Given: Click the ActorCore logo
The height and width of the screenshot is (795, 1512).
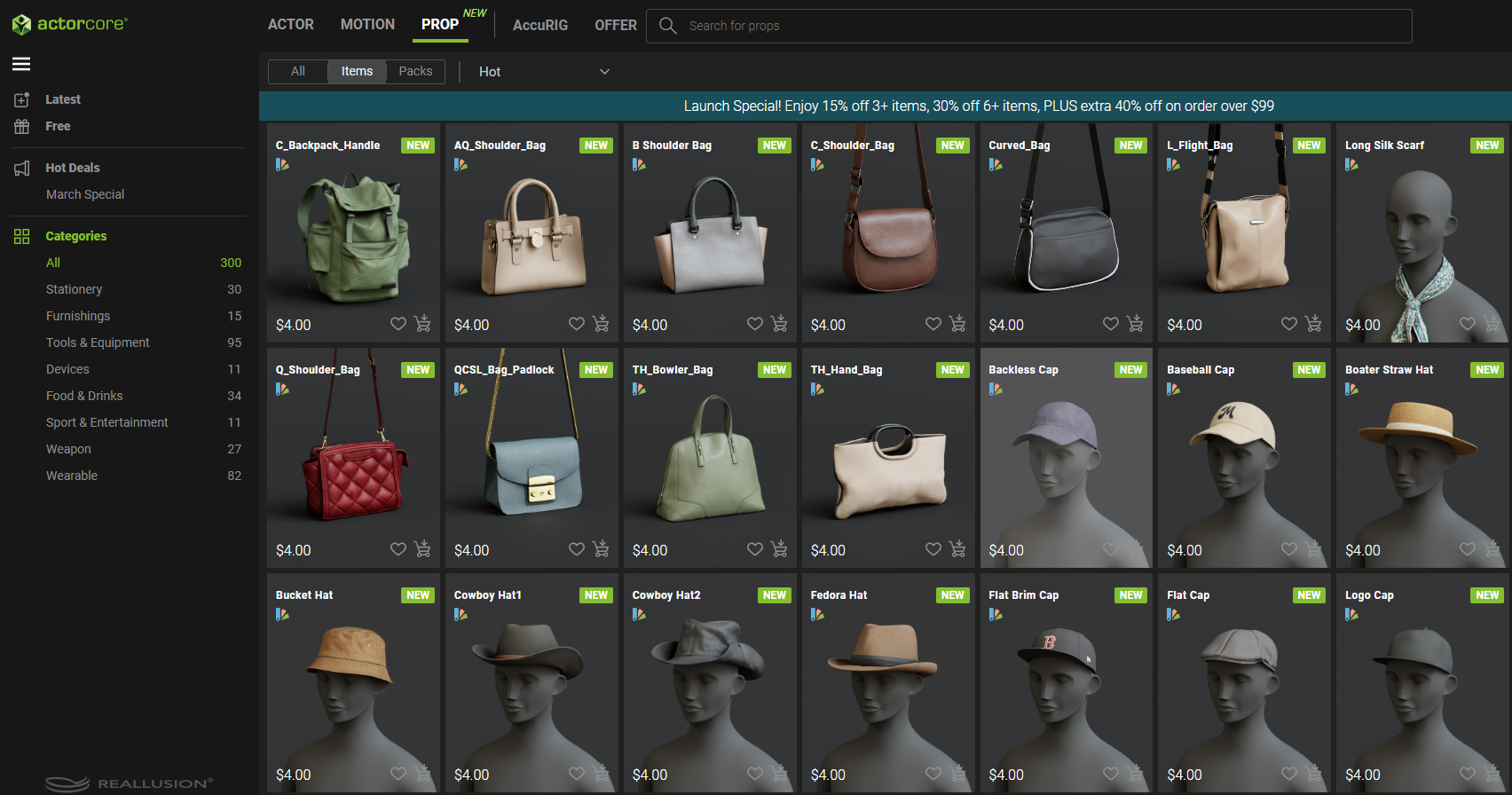Looking at the screenshot, I should [70, 24].
